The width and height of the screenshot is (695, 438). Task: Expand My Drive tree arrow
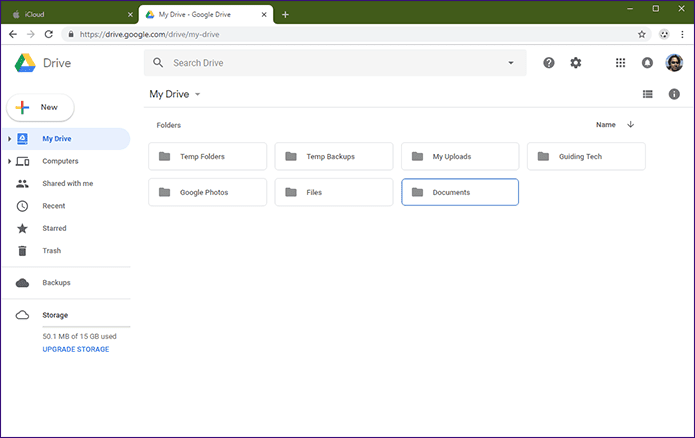pos(9,139)
